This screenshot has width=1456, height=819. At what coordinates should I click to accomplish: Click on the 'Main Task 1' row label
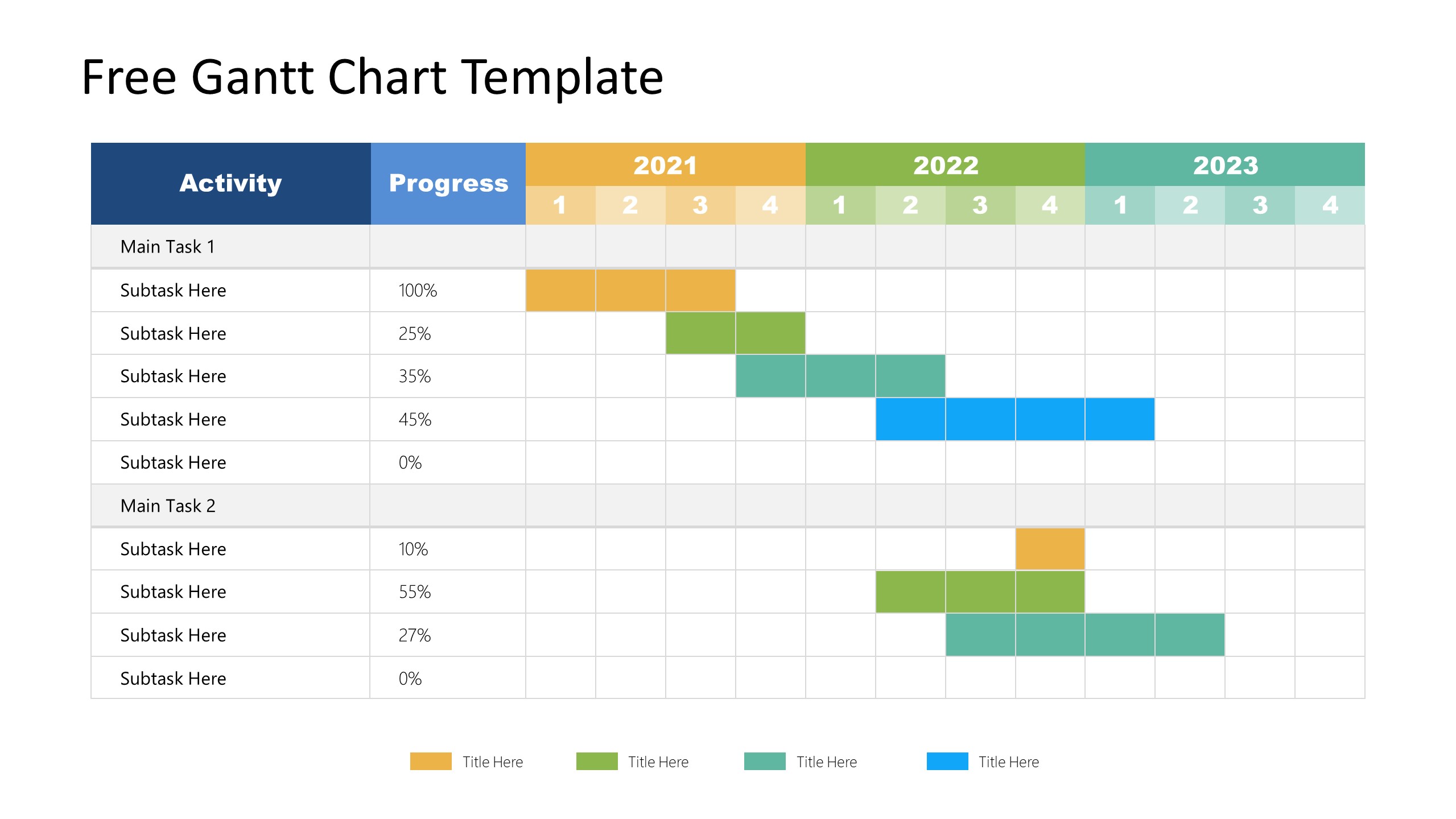pos(170,248)
